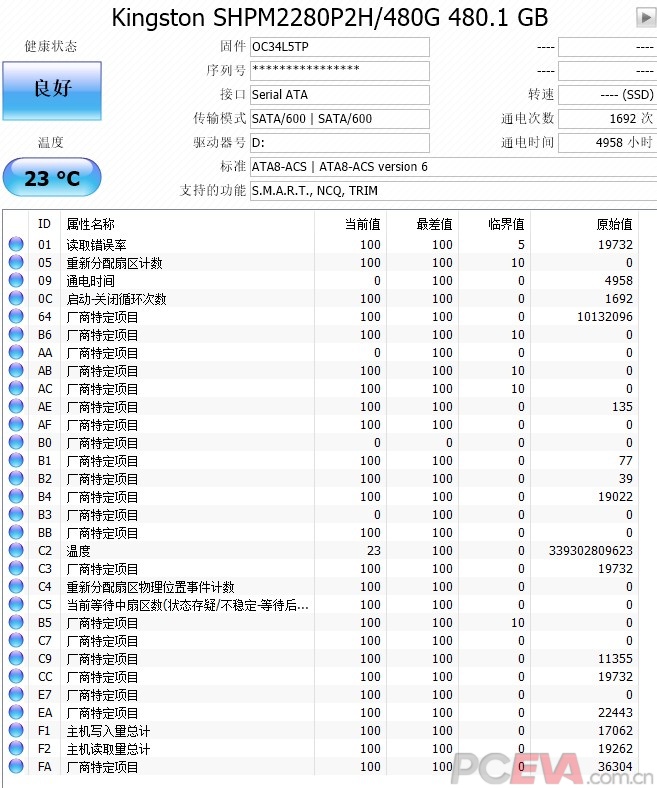Click the status orb for ID B3
Viewport: 657px width, 788px height.
16,514
